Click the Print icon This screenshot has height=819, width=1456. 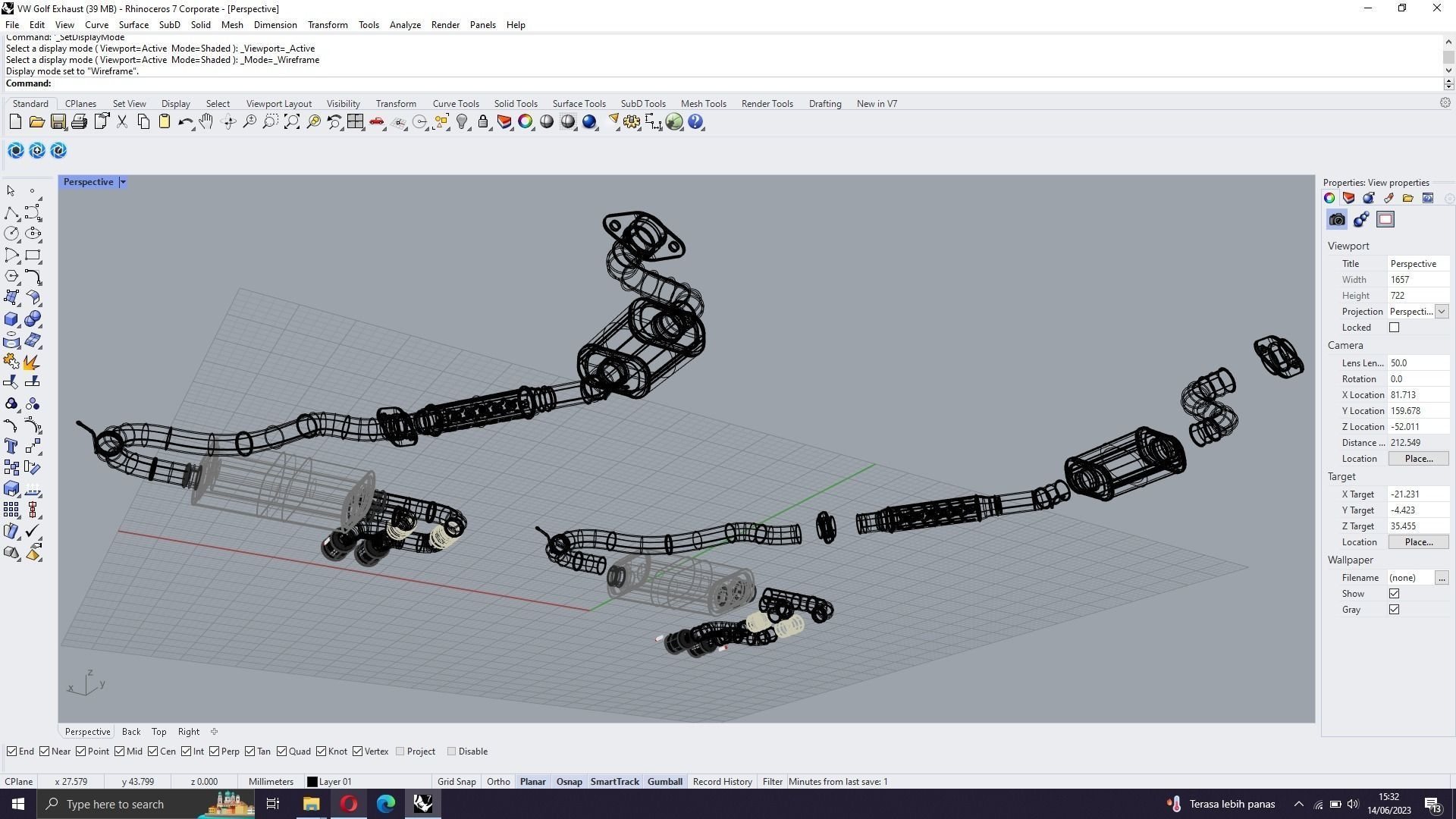coord(79,122)
